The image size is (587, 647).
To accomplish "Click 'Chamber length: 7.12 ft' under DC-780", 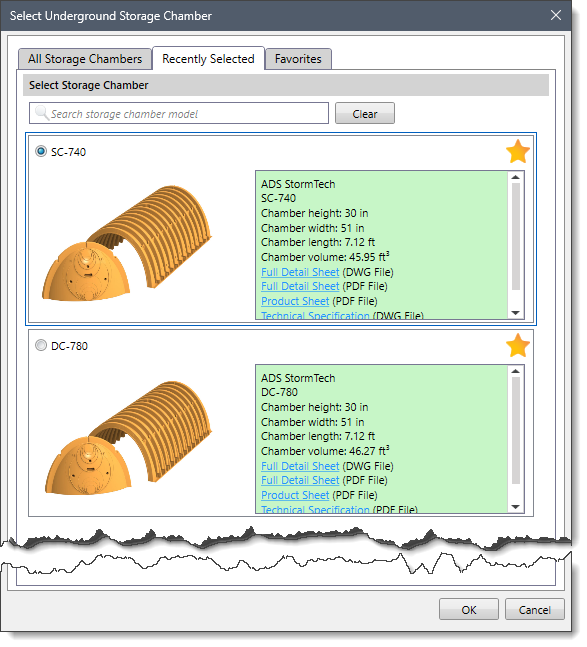I will click(318, 436).
